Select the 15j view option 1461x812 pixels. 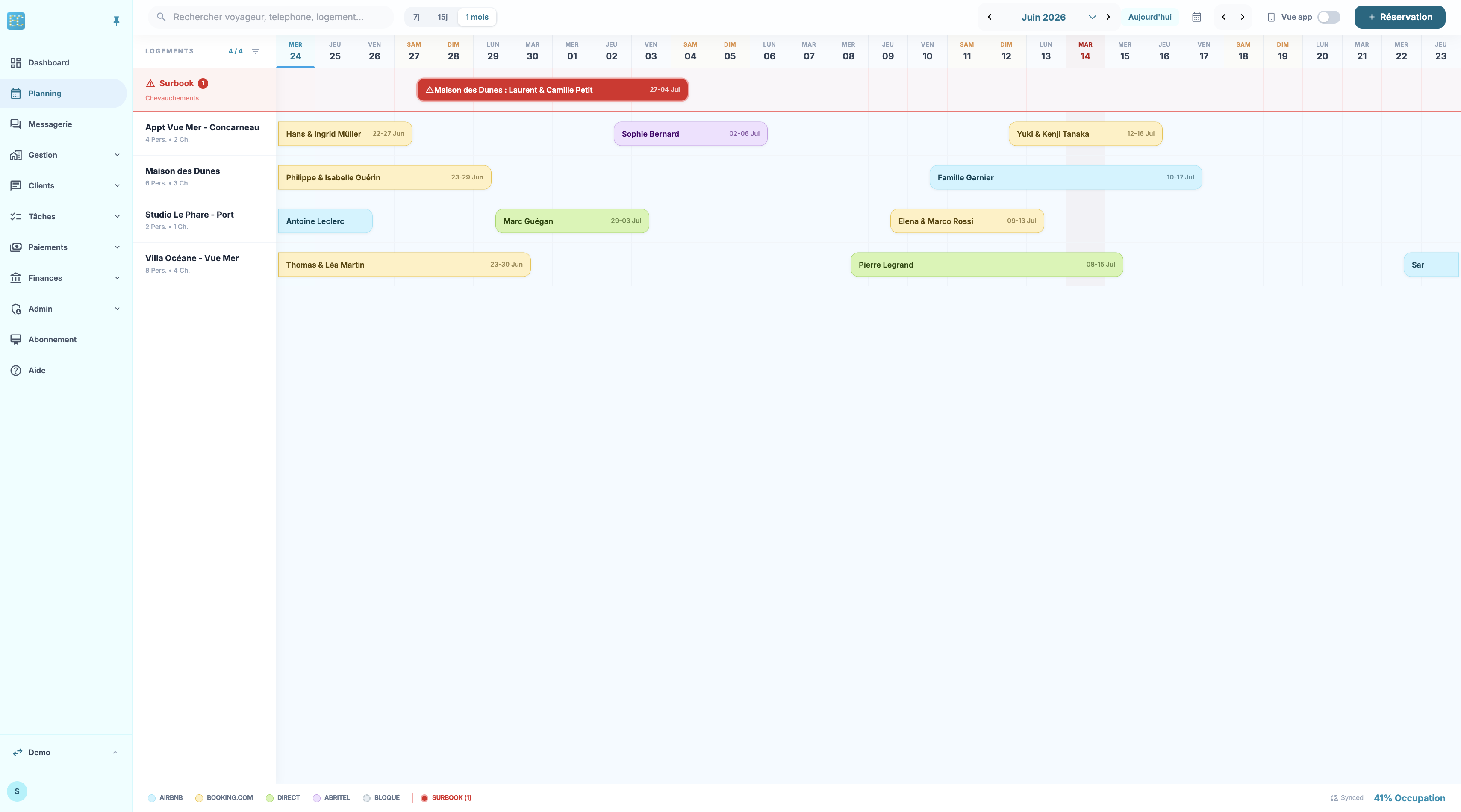[442, 17]
